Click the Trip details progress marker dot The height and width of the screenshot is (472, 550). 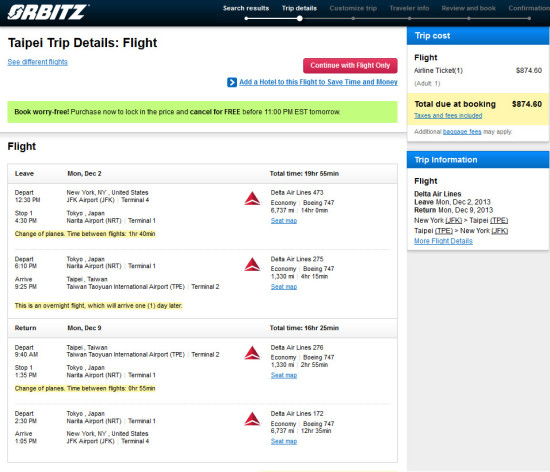pos(300,19)
